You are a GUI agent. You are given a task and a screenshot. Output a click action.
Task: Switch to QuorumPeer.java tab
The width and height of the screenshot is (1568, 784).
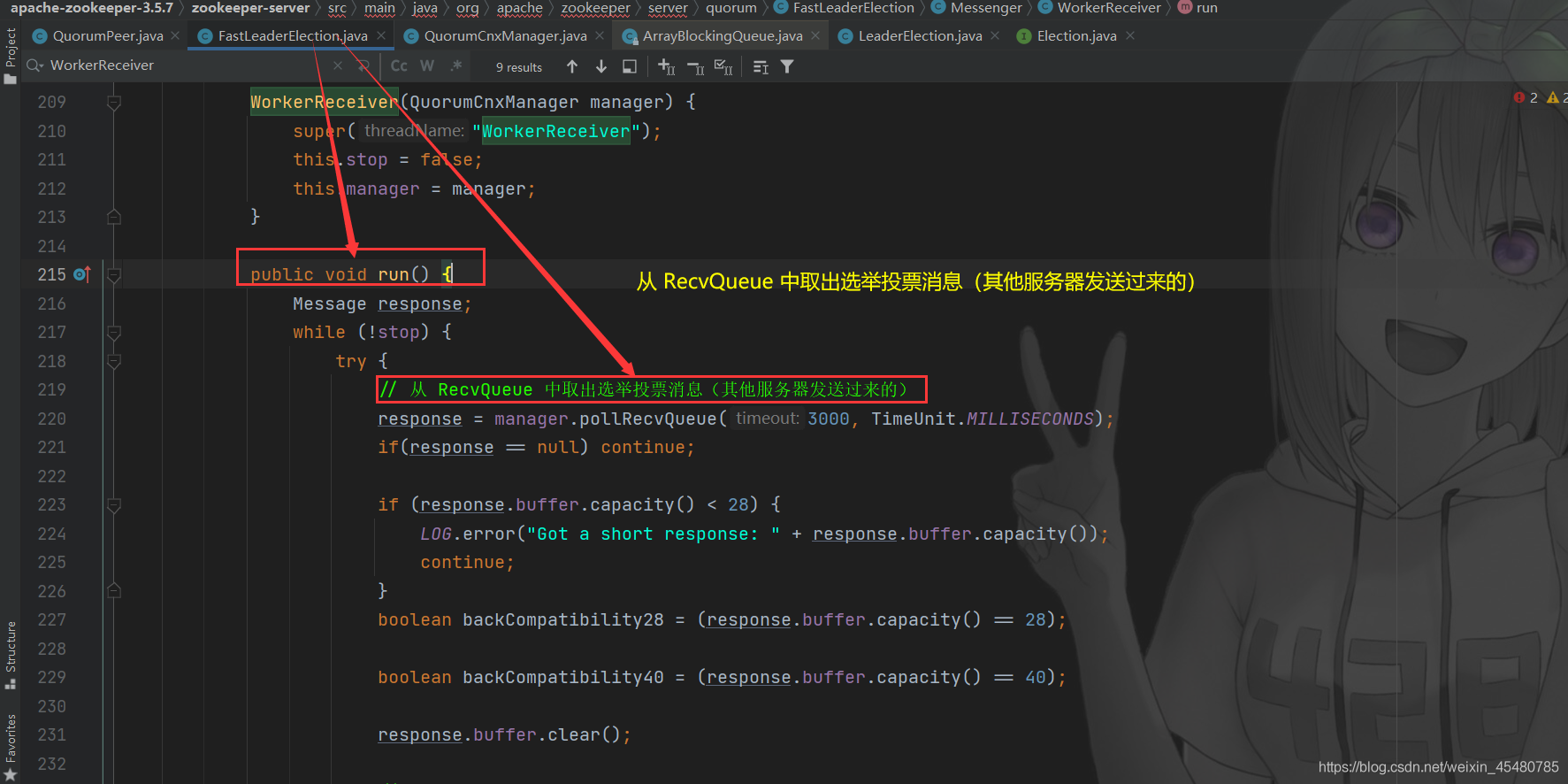click(108, 36)
